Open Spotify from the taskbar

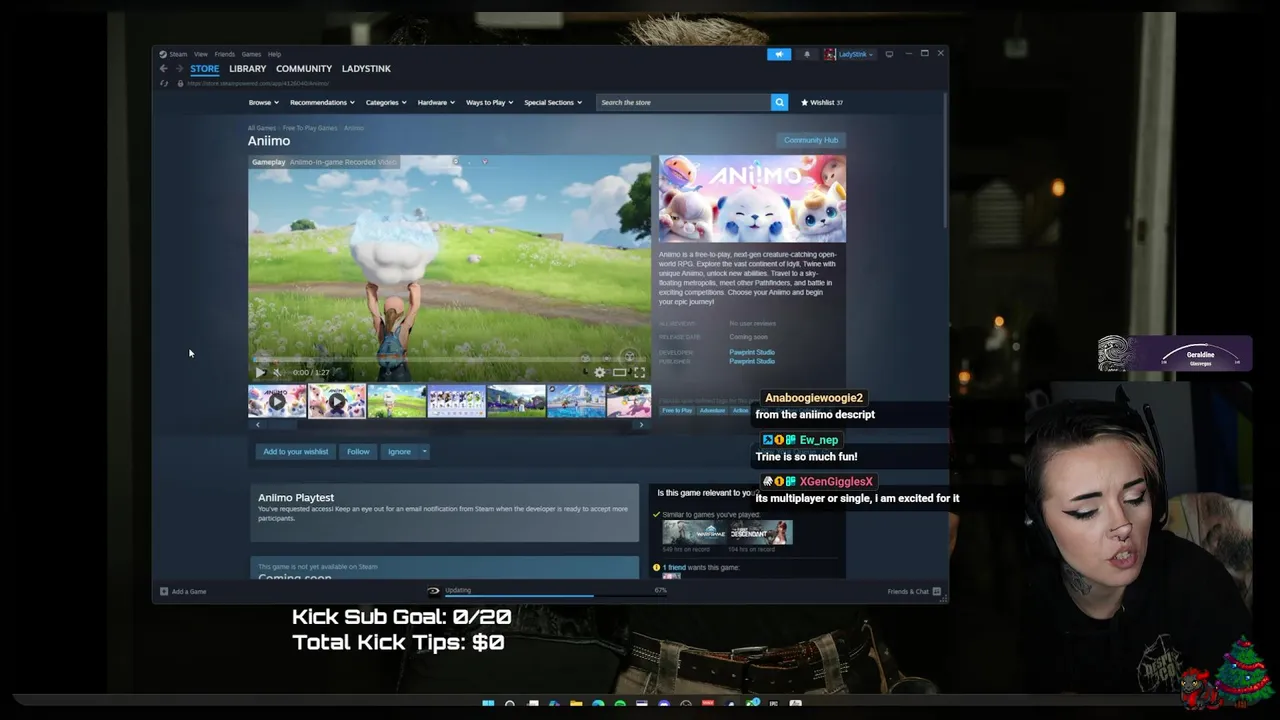click(620, 704)
